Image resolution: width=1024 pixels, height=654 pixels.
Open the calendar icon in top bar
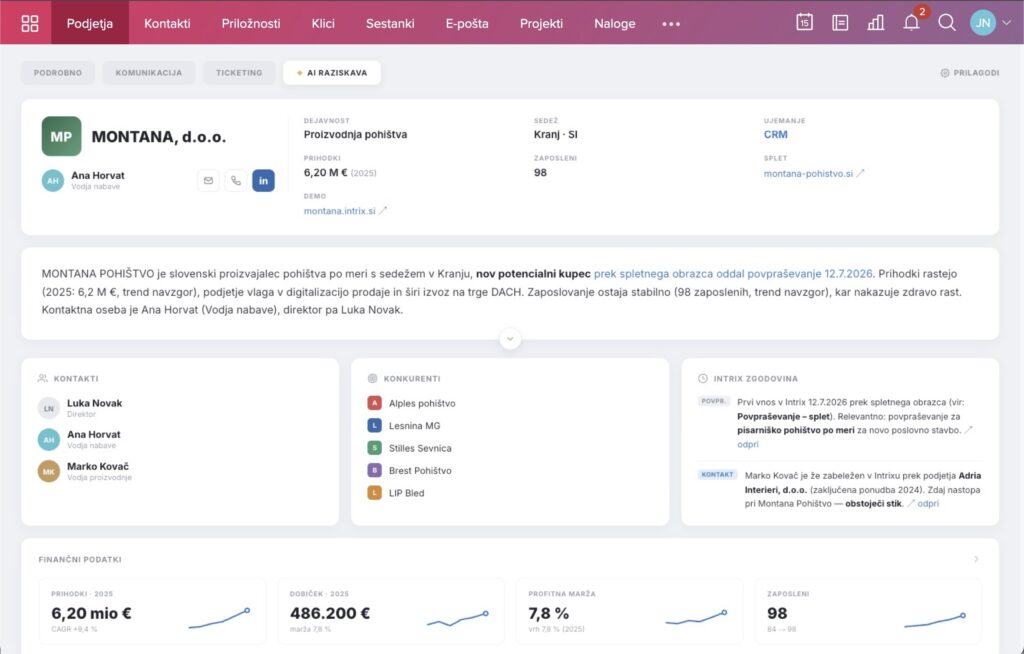click(x=804, y=22)
